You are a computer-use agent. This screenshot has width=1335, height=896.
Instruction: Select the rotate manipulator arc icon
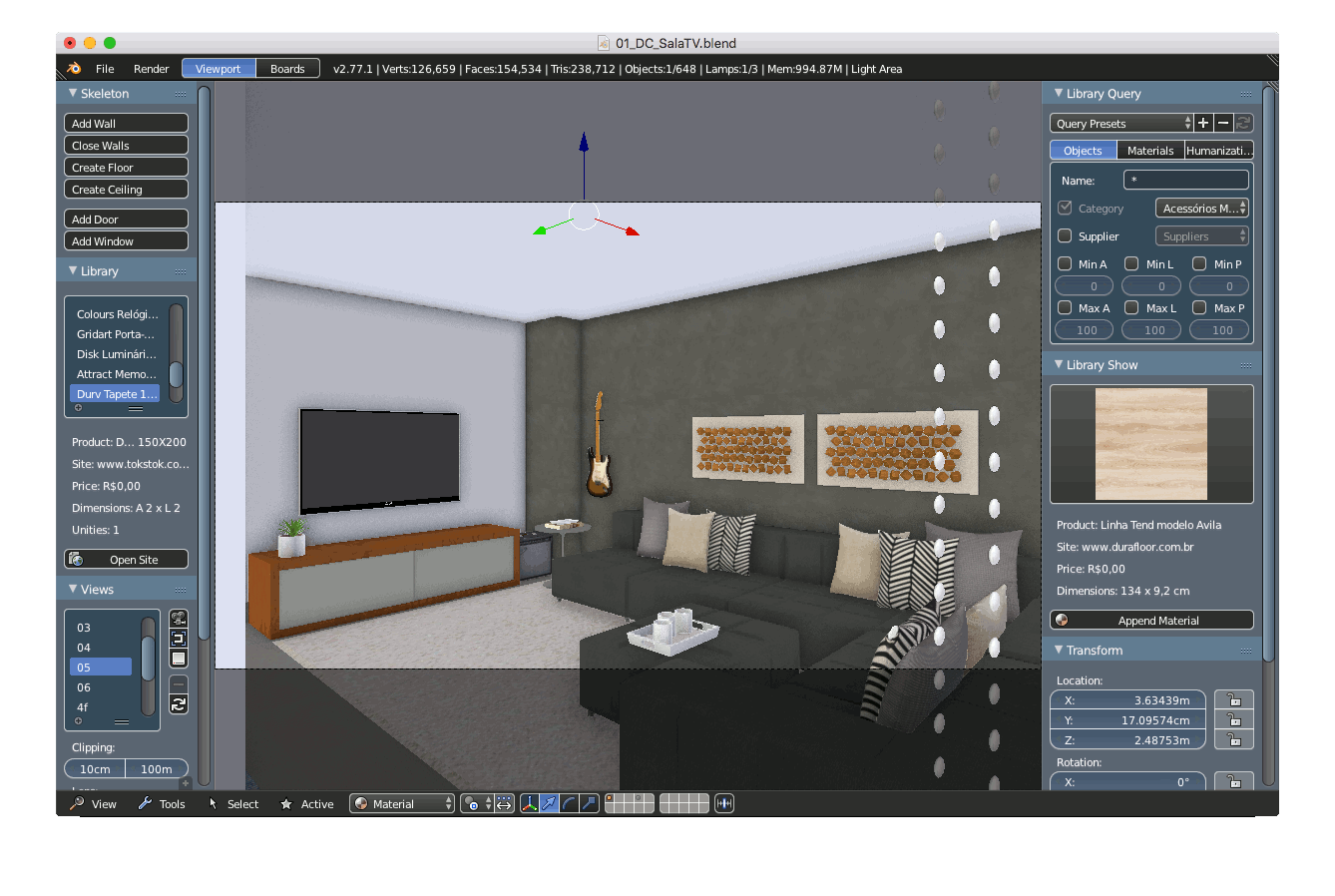569,803
